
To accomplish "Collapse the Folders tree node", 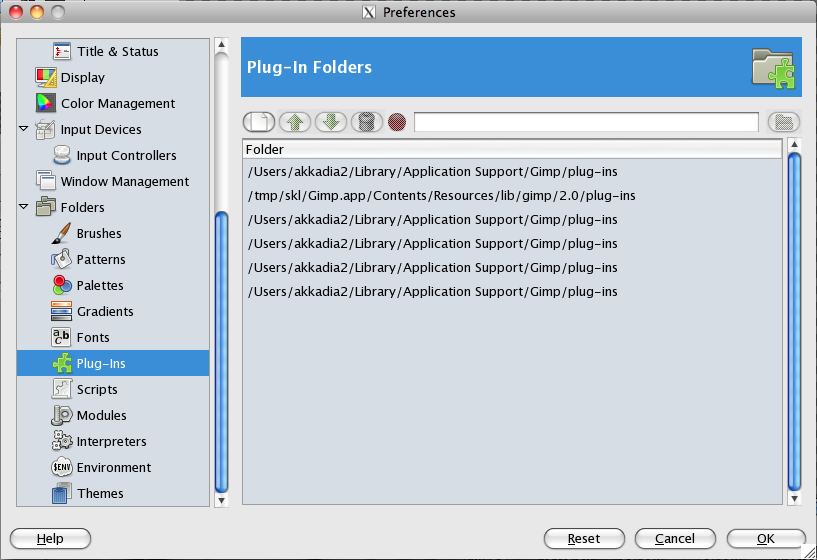I will coord(23,206).
